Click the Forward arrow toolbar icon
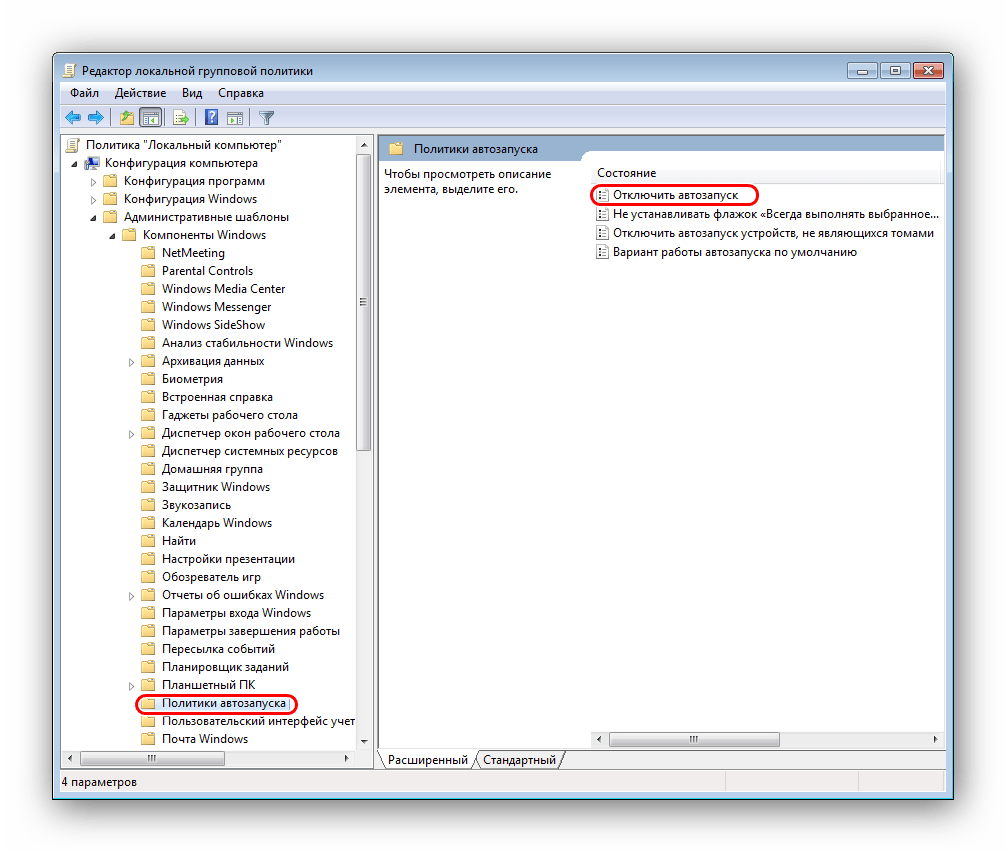Screen dimensions: 1006x852 (96, 118)
